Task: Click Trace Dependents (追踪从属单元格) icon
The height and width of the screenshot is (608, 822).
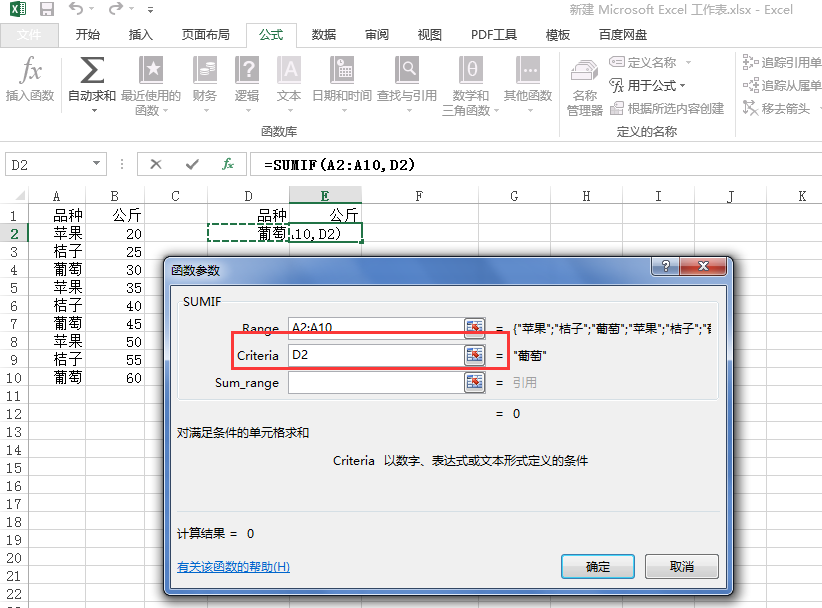Action: [x=750, y=85]
